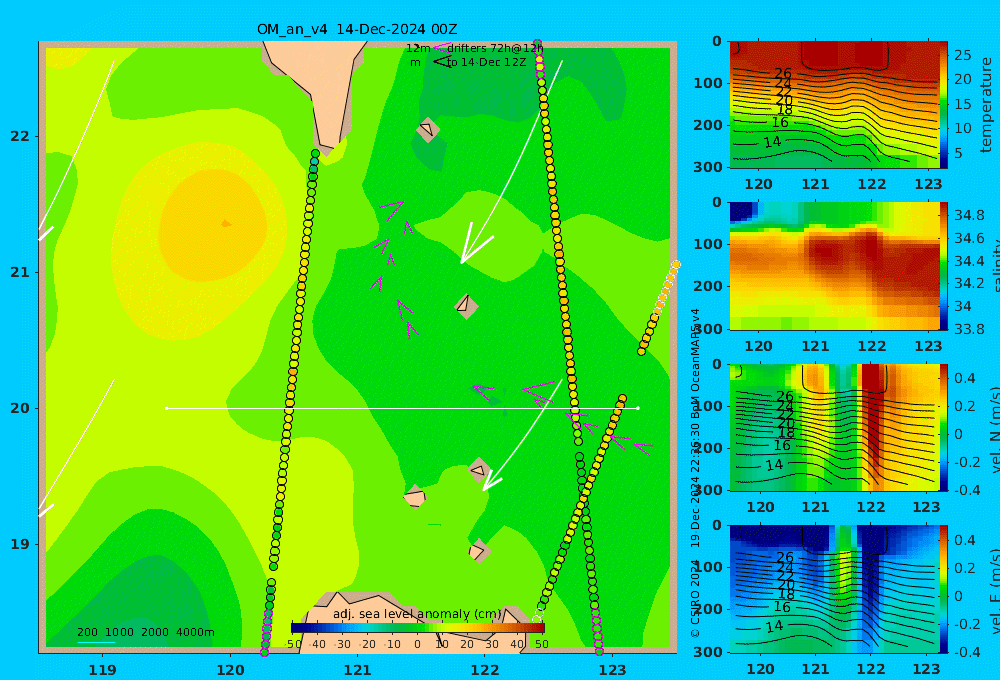The image size is (1000, 680).
Task: Click the '34.8' tick on salinity colorbar
Action: point(969,215)
